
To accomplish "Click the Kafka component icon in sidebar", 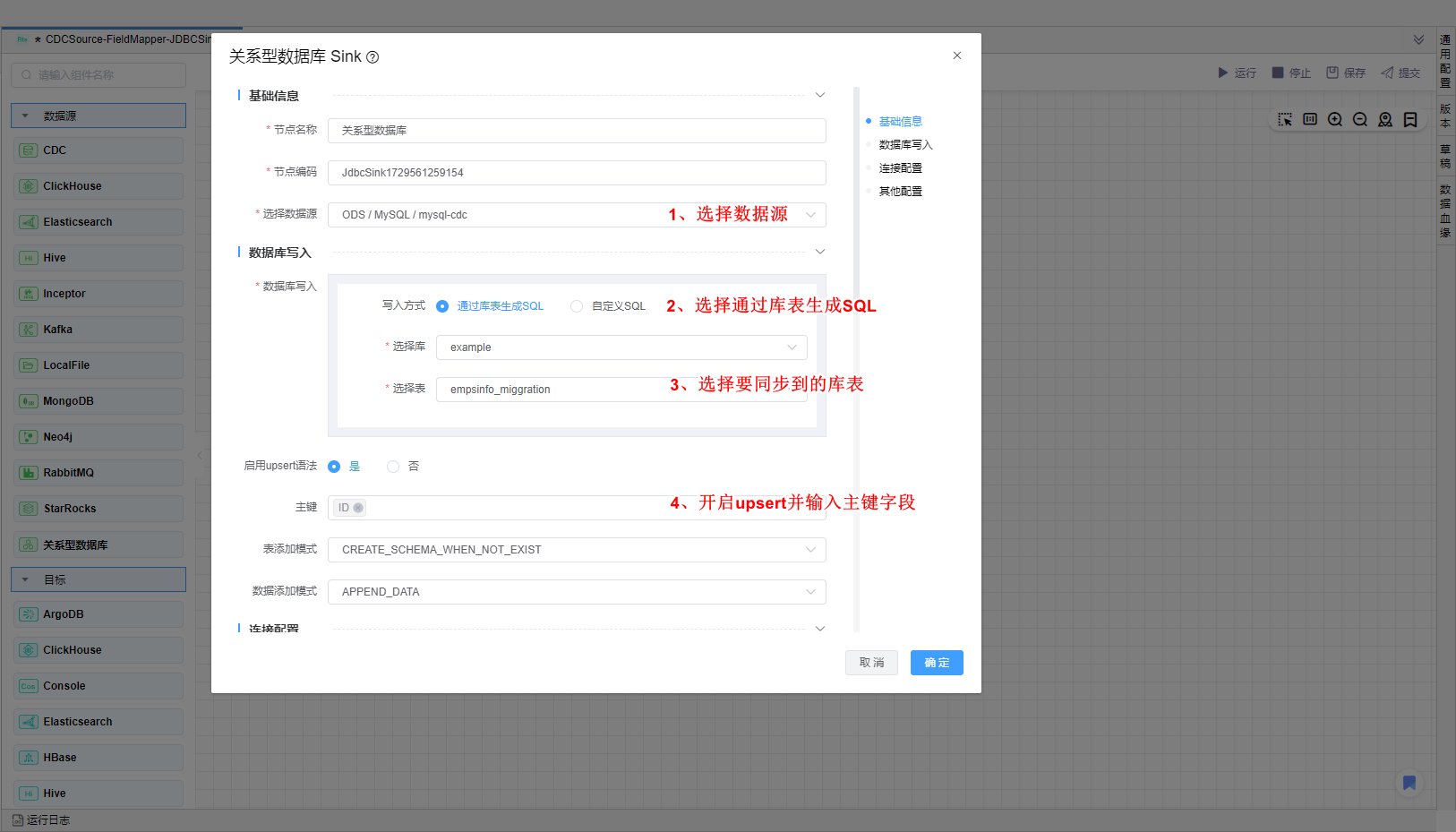I will 29,330.
